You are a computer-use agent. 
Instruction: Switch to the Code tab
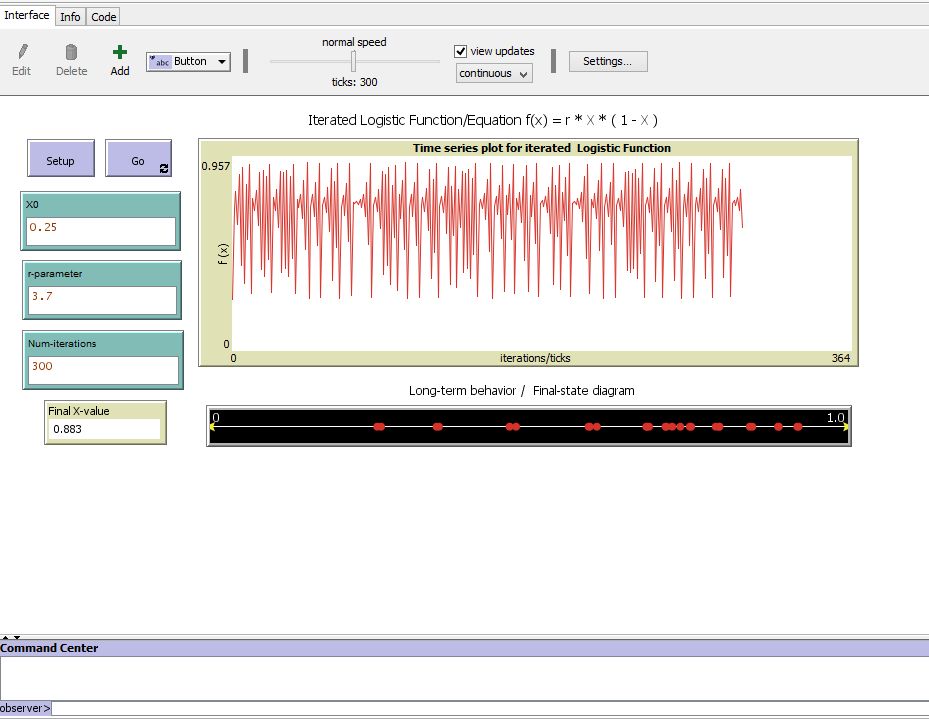(x=103, y=16)
